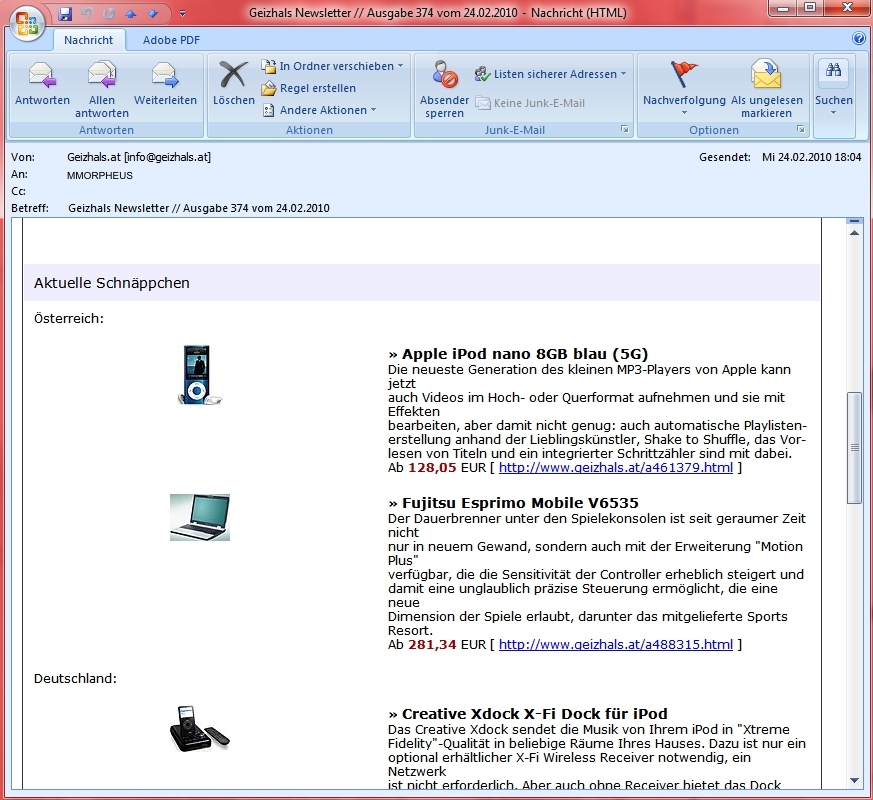This screenshot has height=800, width=873.
Task: Click the message scroll down arrow
Action: (854, 781)
